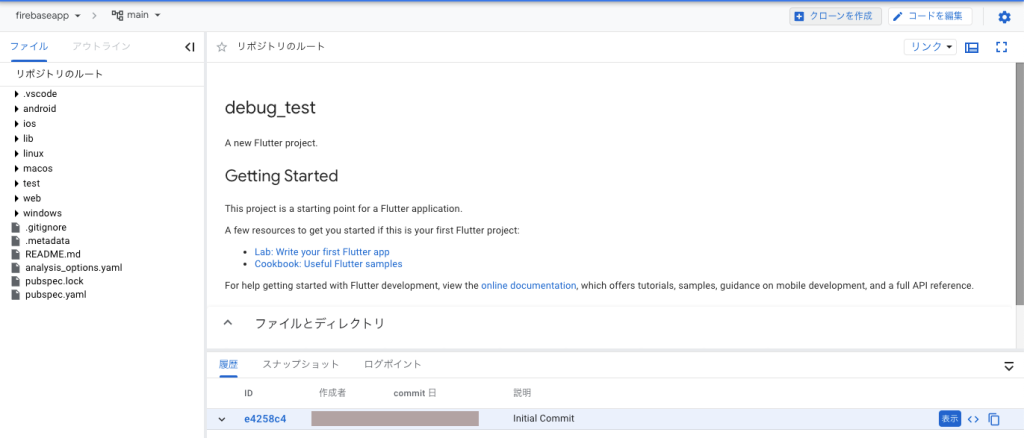Switch to the アウトライン tab
Viewport: 1024px width, 438px height.
coord(101,47)
